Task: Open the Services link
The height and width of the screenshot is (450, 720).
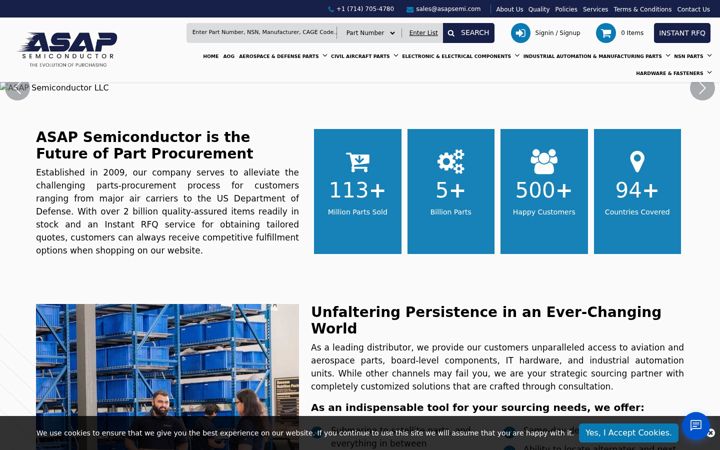Action: coord(595,9)
